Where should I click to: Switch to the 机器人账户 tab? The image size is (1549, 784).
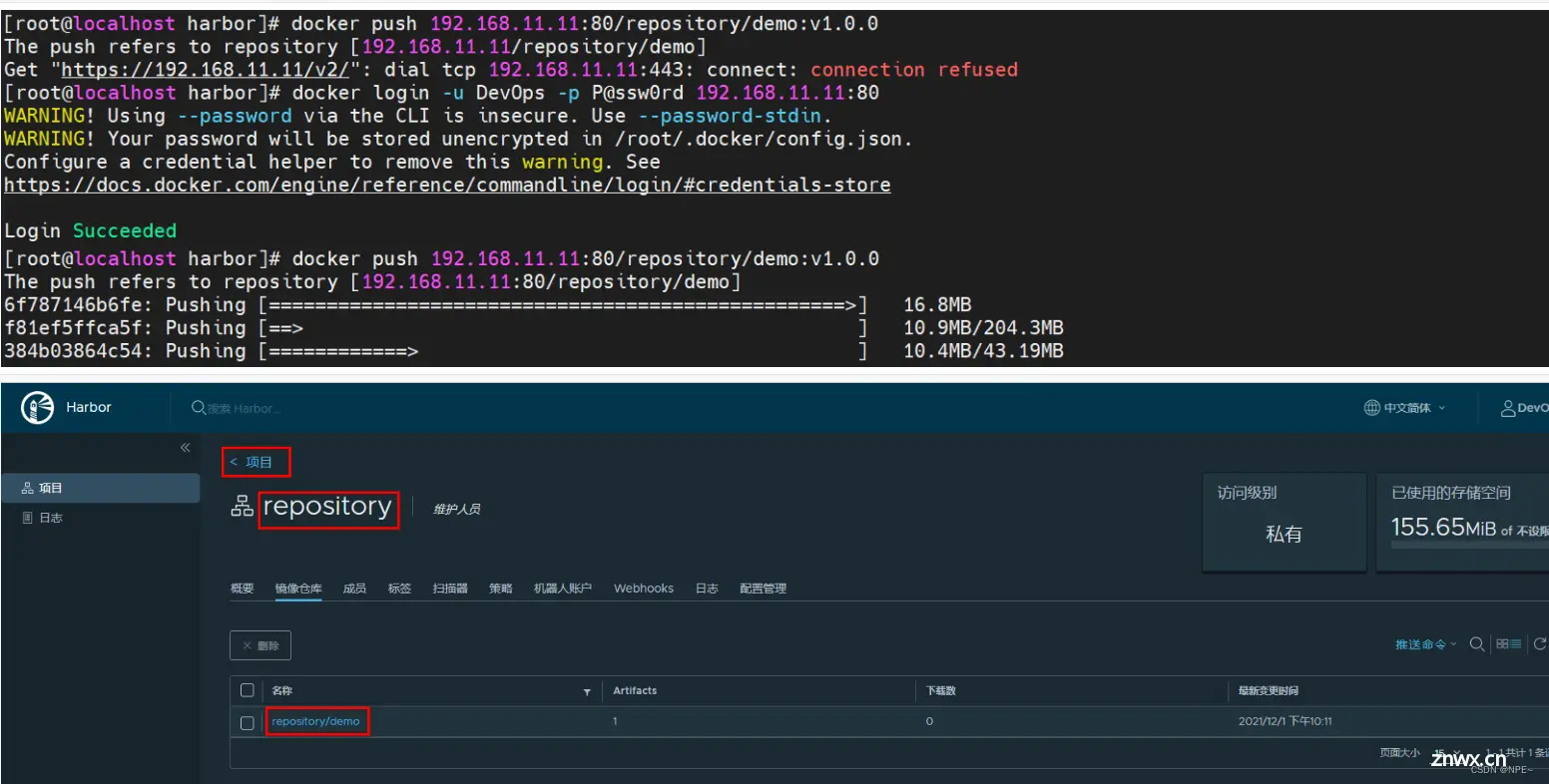tap(563, 588)
